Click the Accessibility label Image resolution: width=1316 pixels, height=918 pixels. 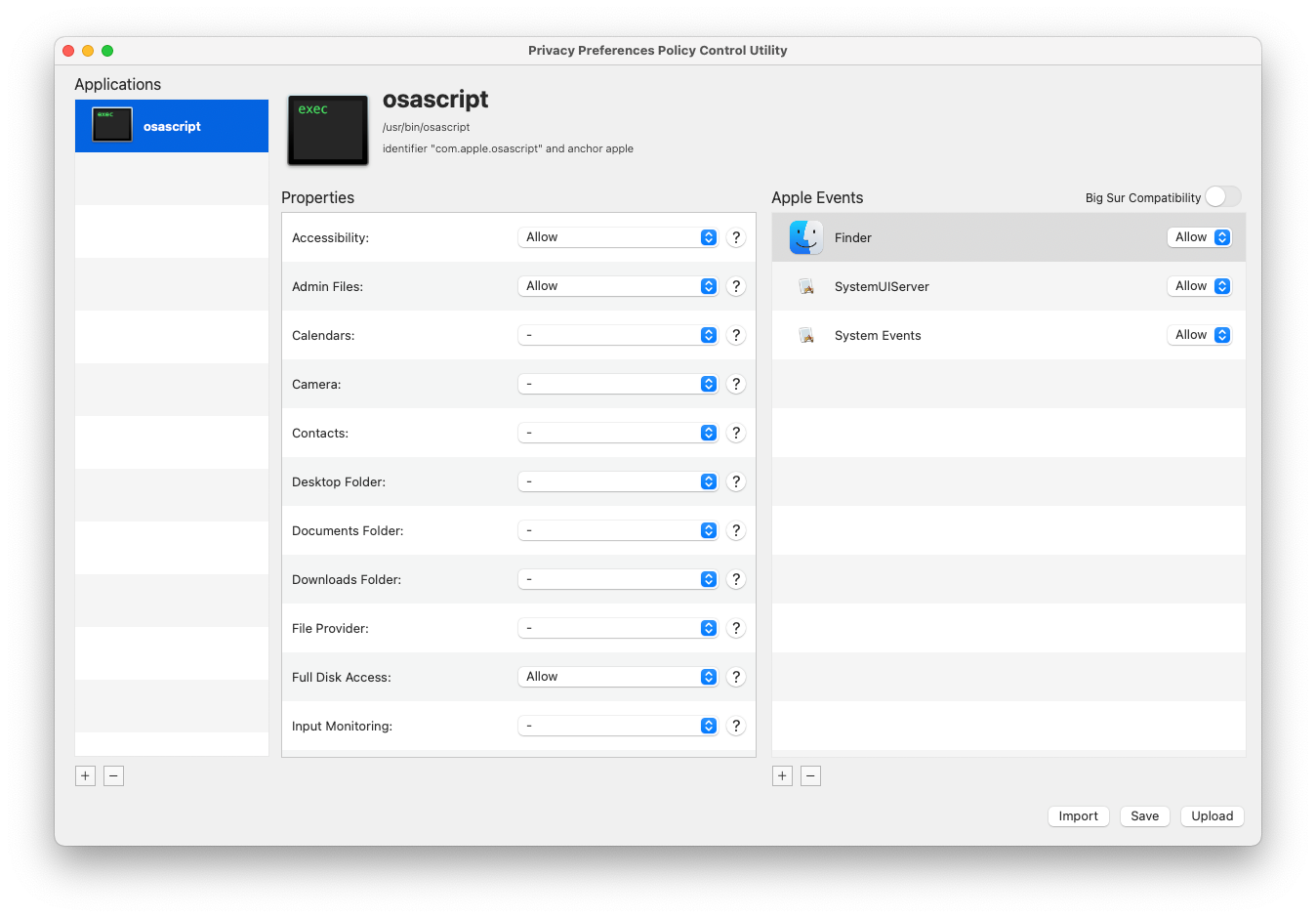coord(330,237)
